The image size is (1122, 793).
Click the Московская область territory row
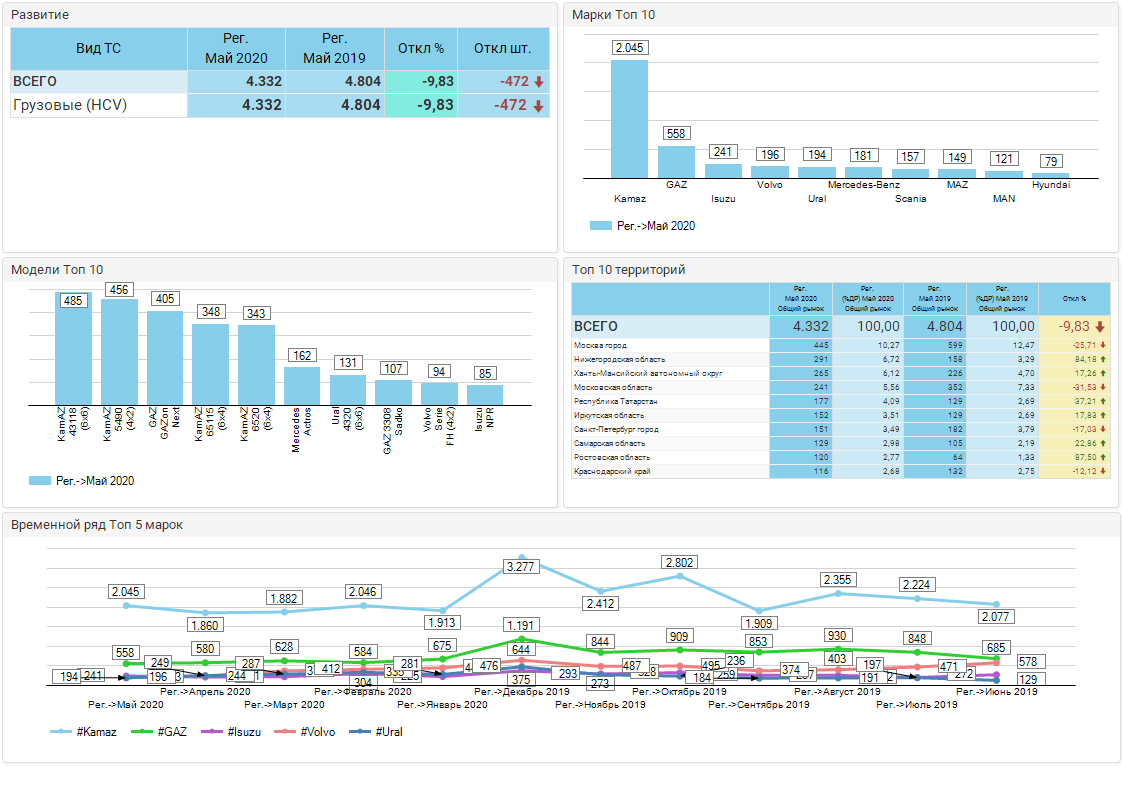tap(841, 387)
